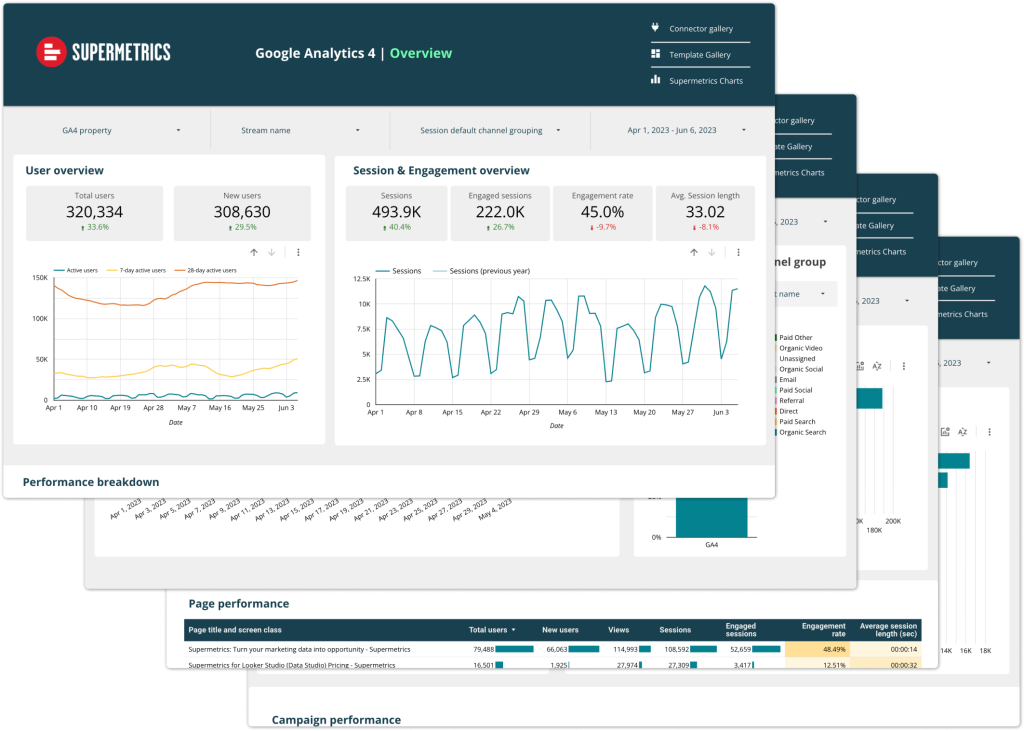Screen dimensions: 1024x731
Task: Sort Page performance table by Total users
Action: click(492, 630)
